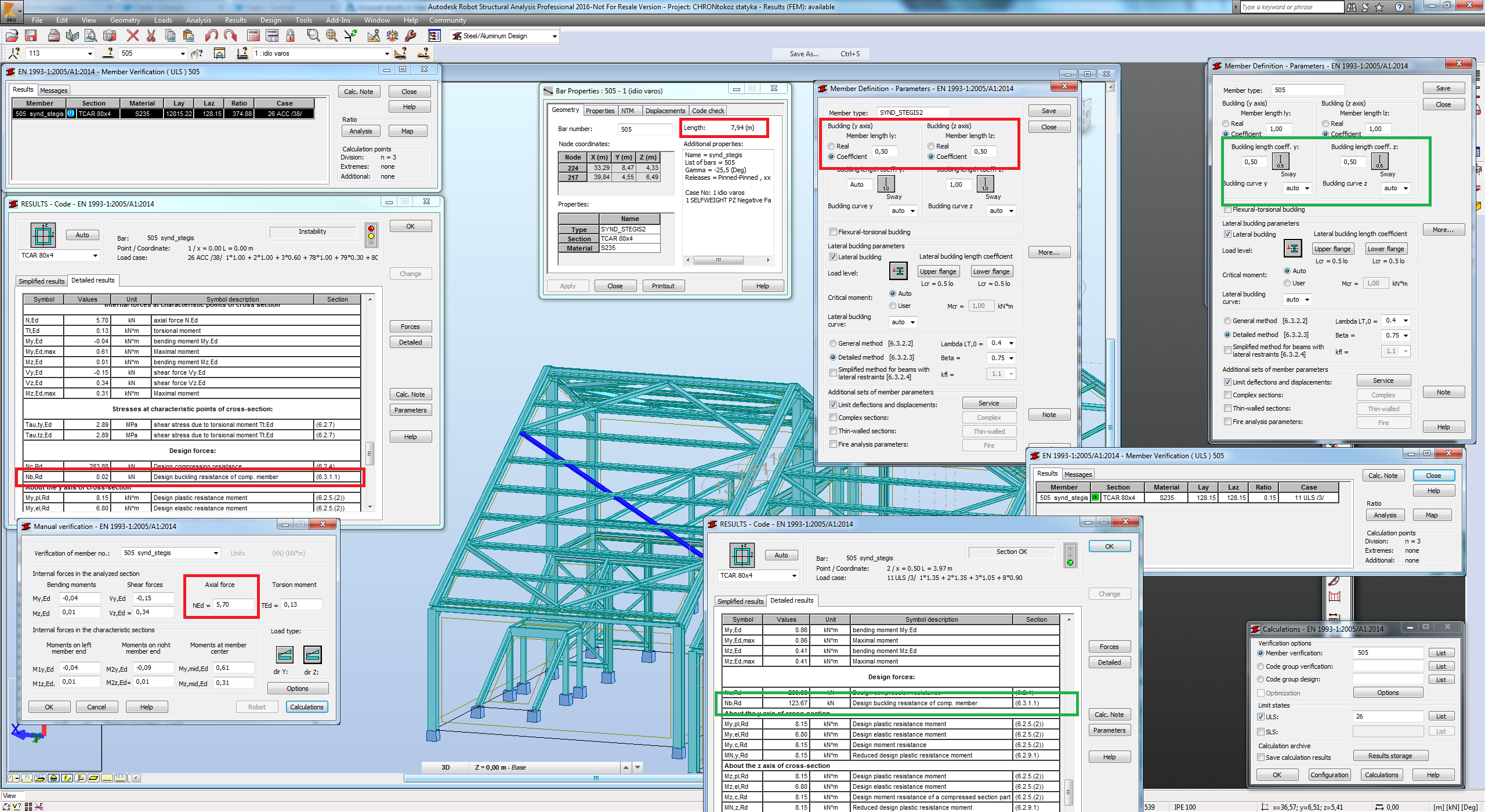Click the Calculations calculator icon

click(x=253, y=36)
